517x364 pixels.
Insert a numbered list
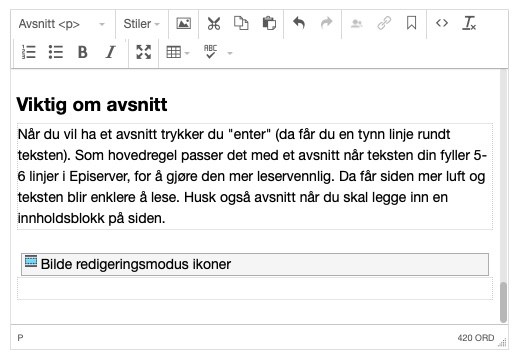click(29, 52)
